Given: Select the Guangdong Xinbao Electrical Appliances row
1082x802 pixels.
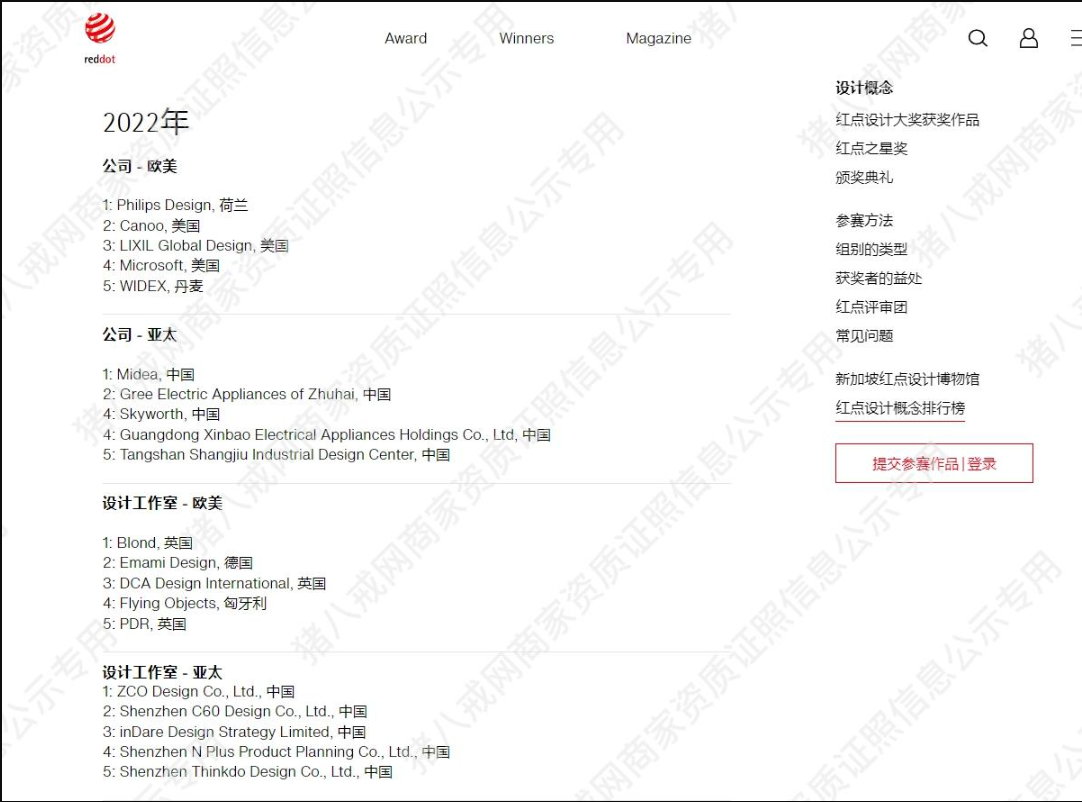Looking at the screenshot, I should [326, 435].
